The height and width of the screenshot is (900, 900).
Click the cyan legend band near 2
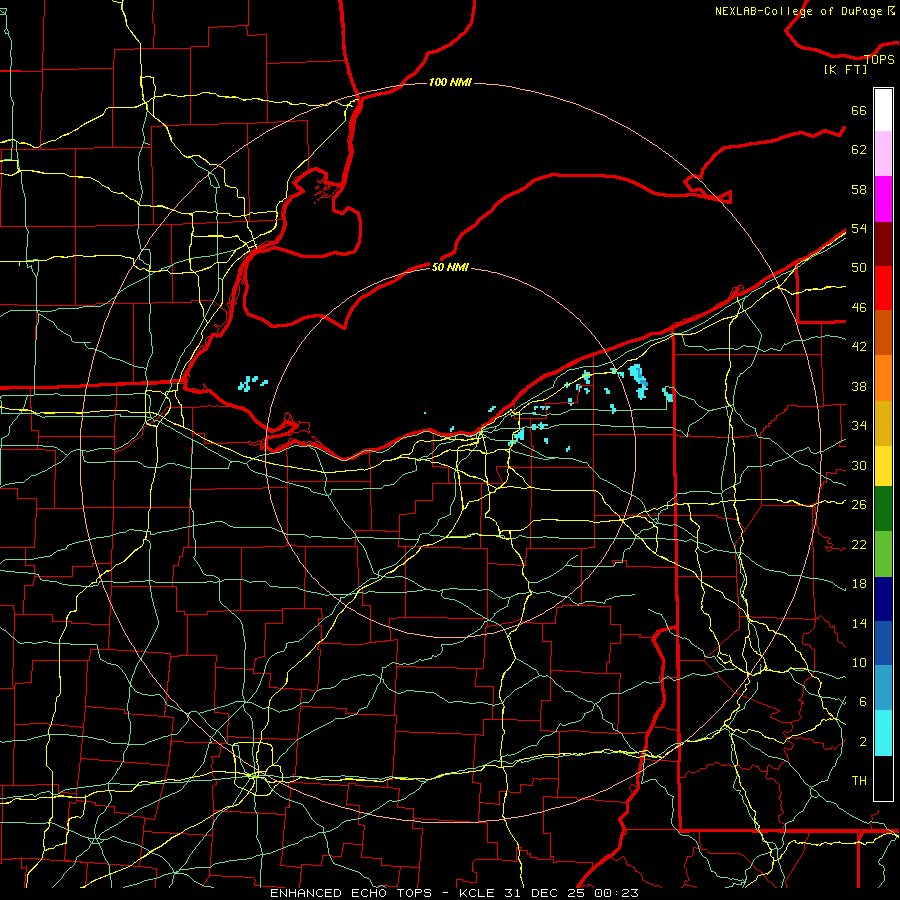pyautogui.click(x=883, y=733)
